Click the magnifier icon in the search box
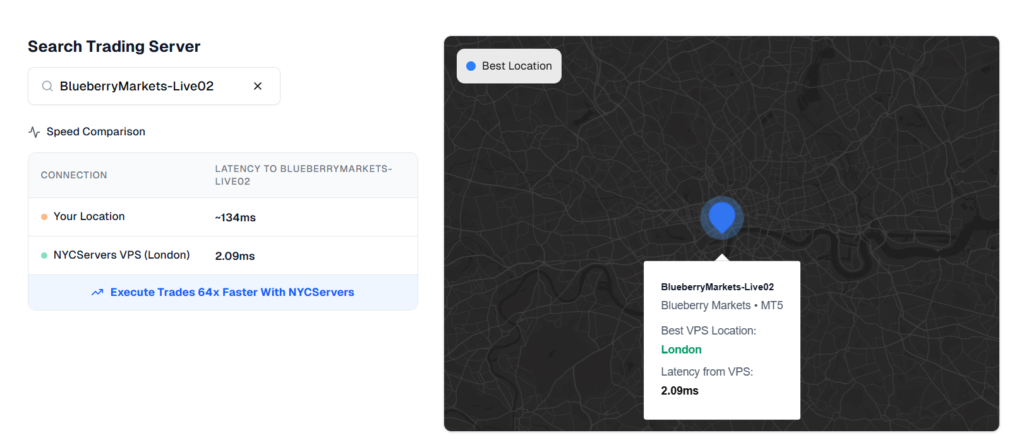Screen dimensions: 1024x442 pos(47,87)
